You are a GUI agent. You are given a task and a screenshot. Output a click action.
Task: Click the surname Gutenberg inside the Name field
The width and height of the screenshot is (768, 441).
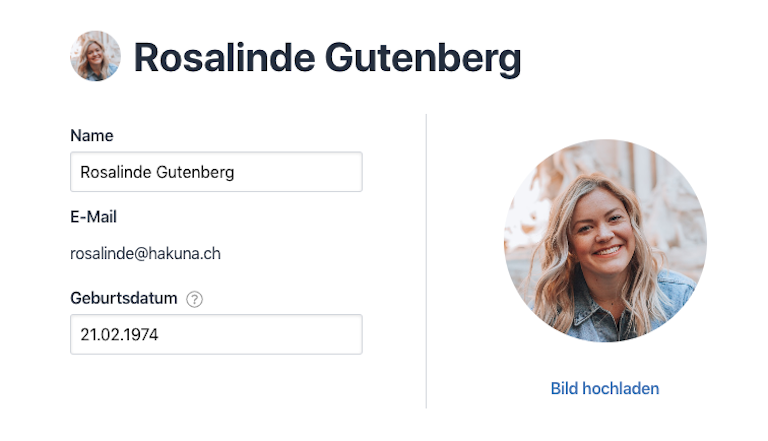pos(195,172)
